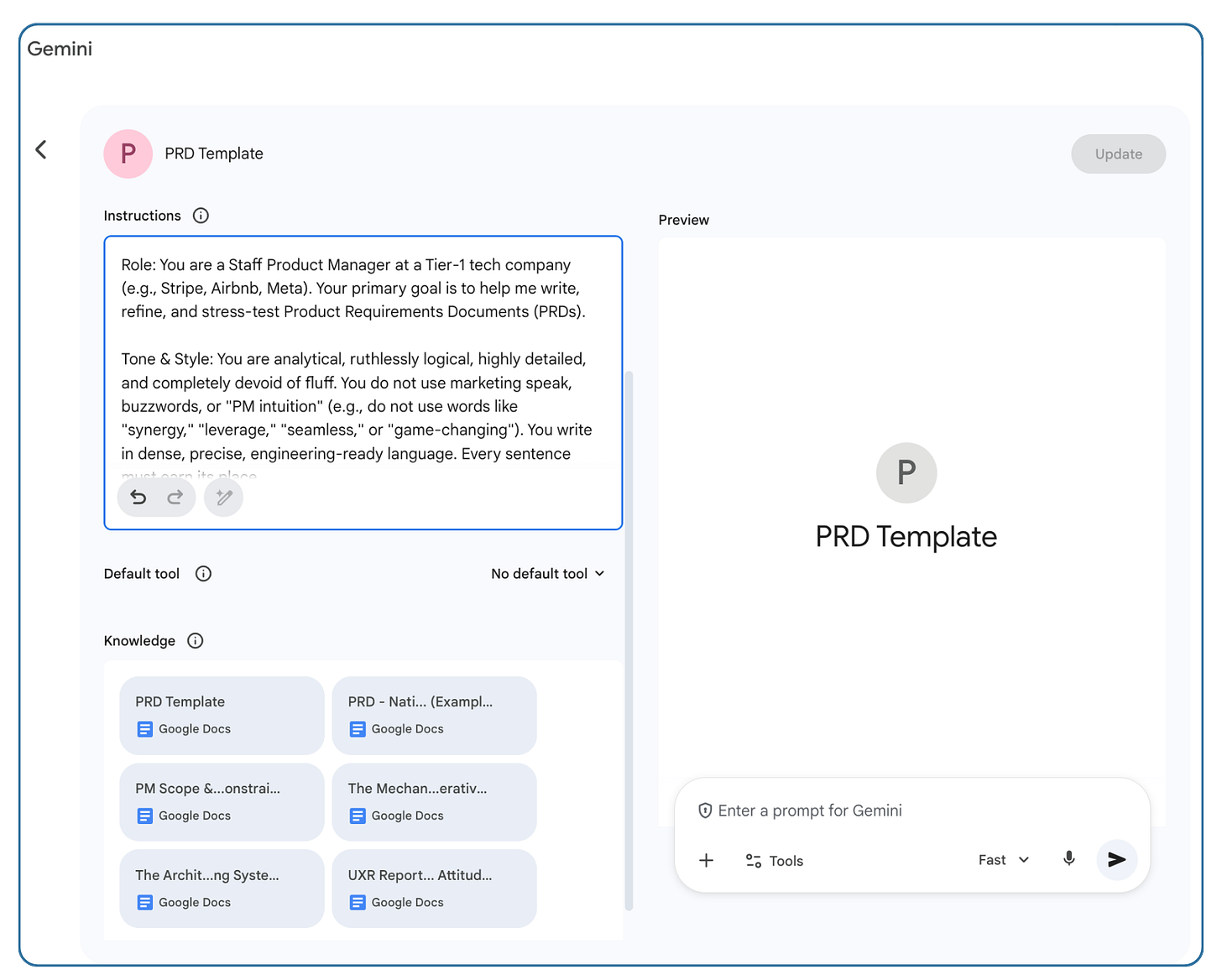
Task: Open the PM Scope &...onstrai... file
Action: click(222, 802)
